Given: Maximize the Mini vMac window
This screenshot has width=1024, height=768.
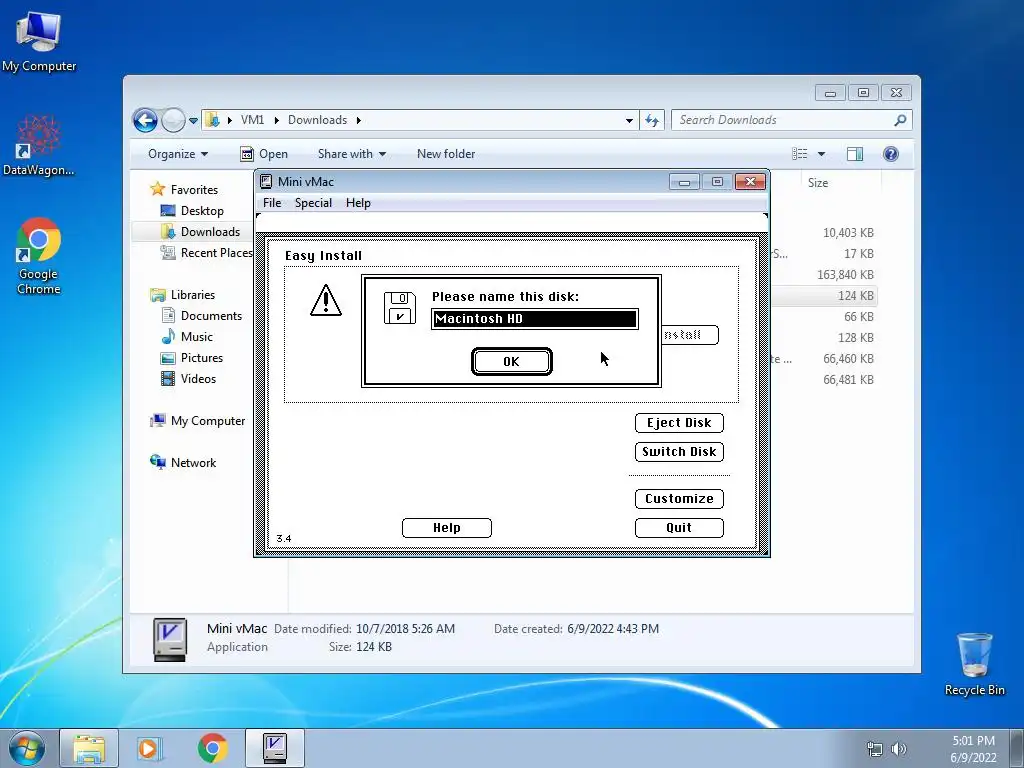Looking at the screenshot, I should click(717, 182).
